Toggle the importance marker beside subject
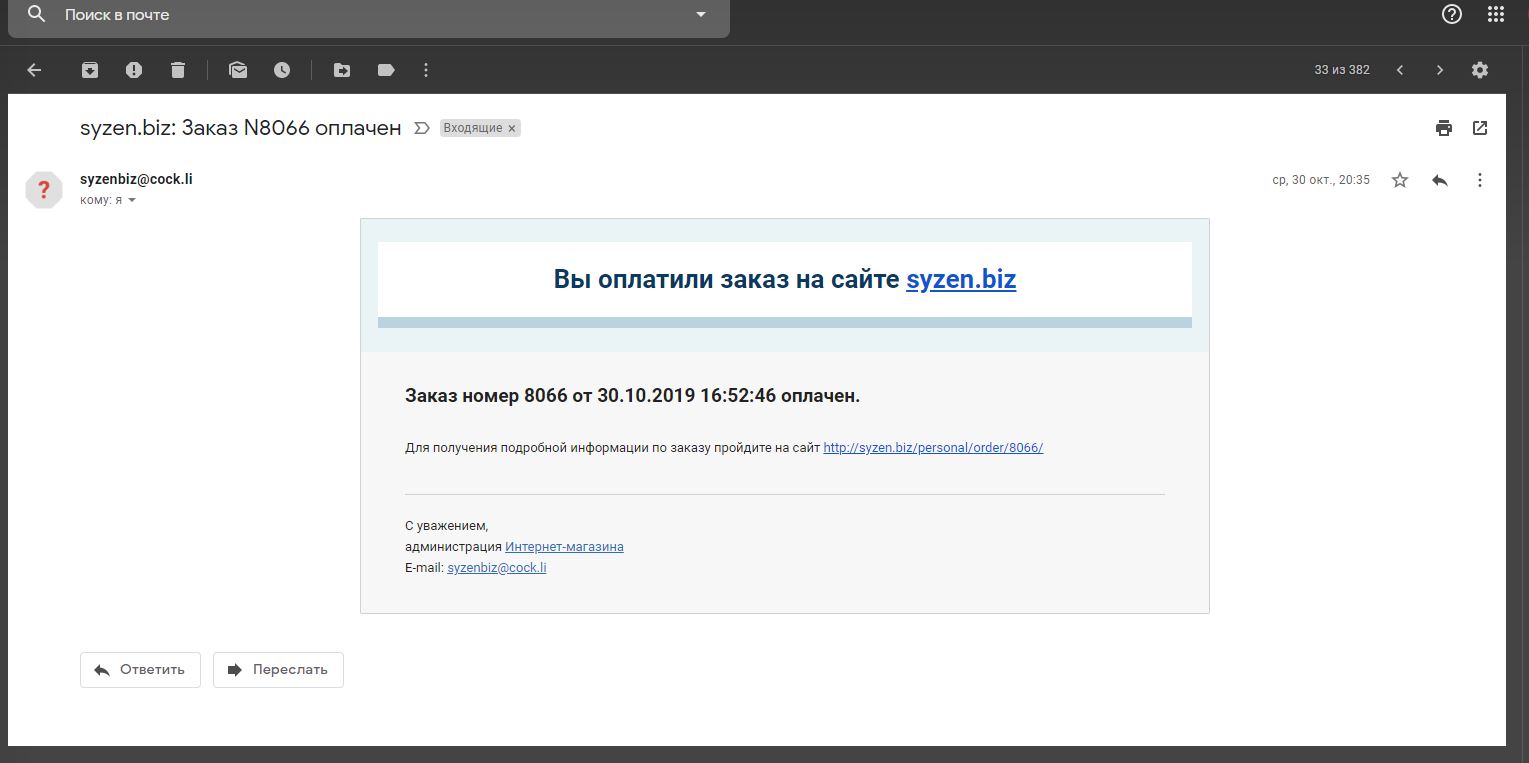The image size is (1529, 763). [421, 128]
